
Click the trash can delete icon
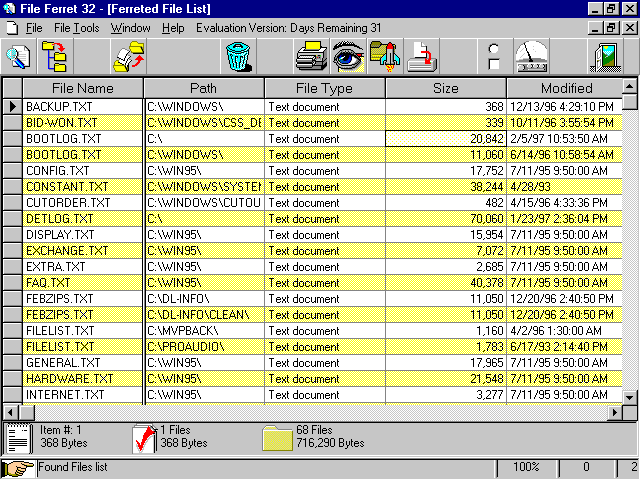coord(237,56)
